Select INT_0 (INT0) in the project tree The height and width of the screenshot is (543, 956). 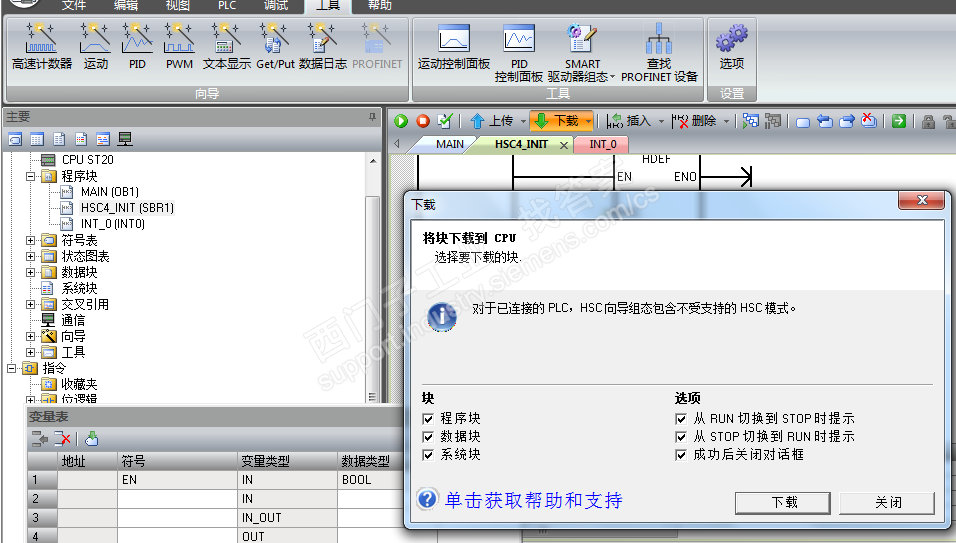(113, 224)
